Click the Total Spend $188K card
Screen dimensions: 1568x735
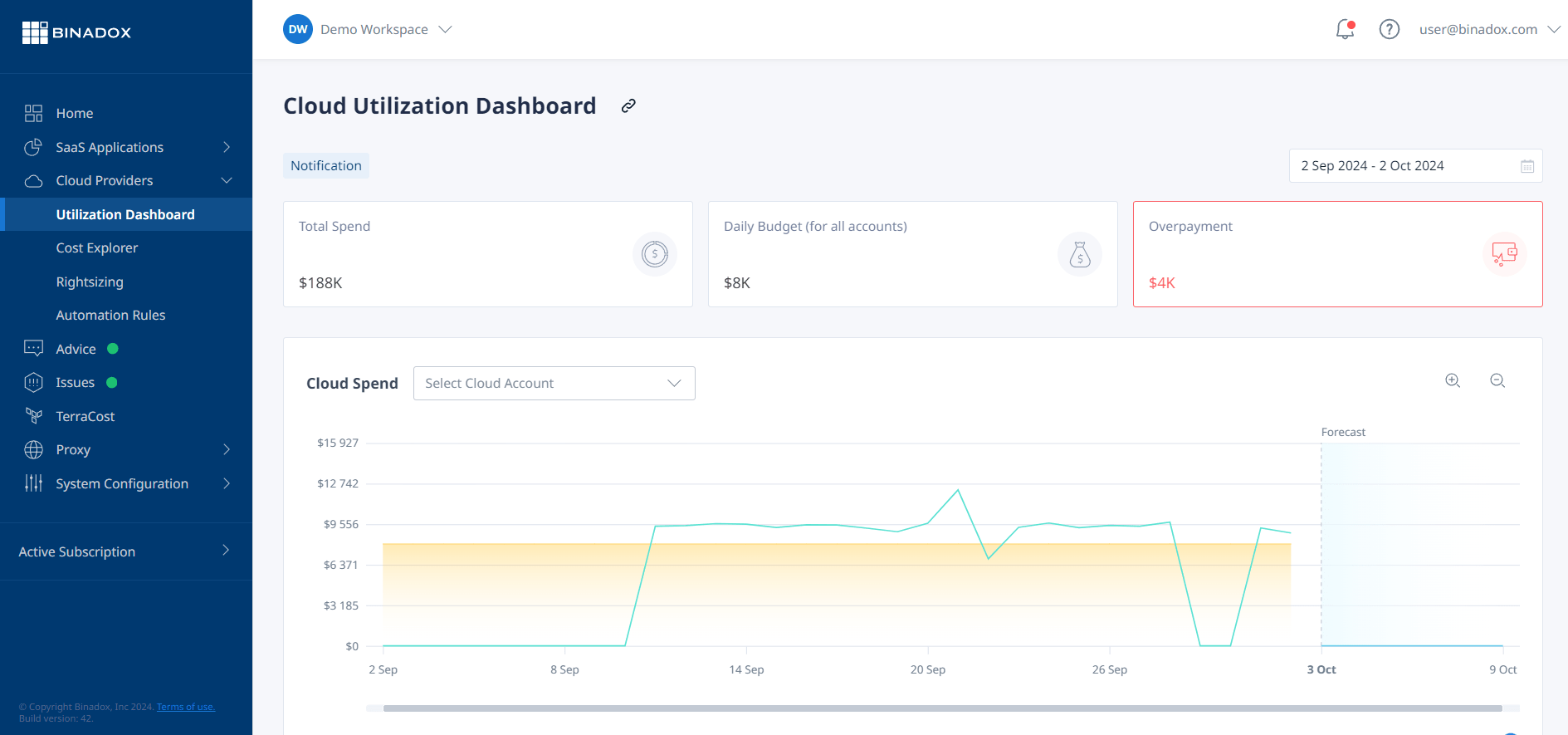(x=488, y=254)
